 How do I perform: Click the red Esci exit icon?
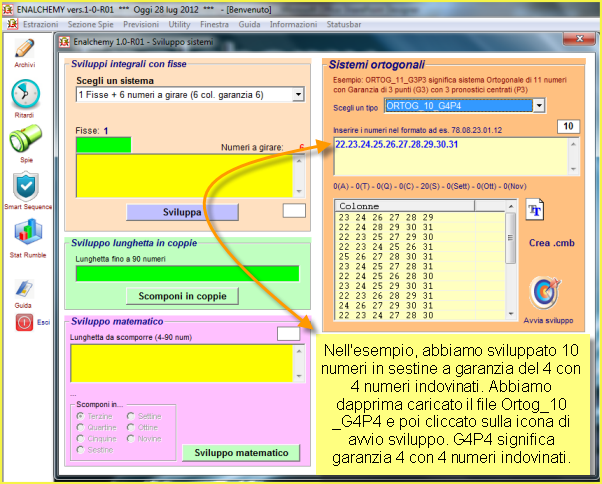pyautogui.click(x=25, y=322)
